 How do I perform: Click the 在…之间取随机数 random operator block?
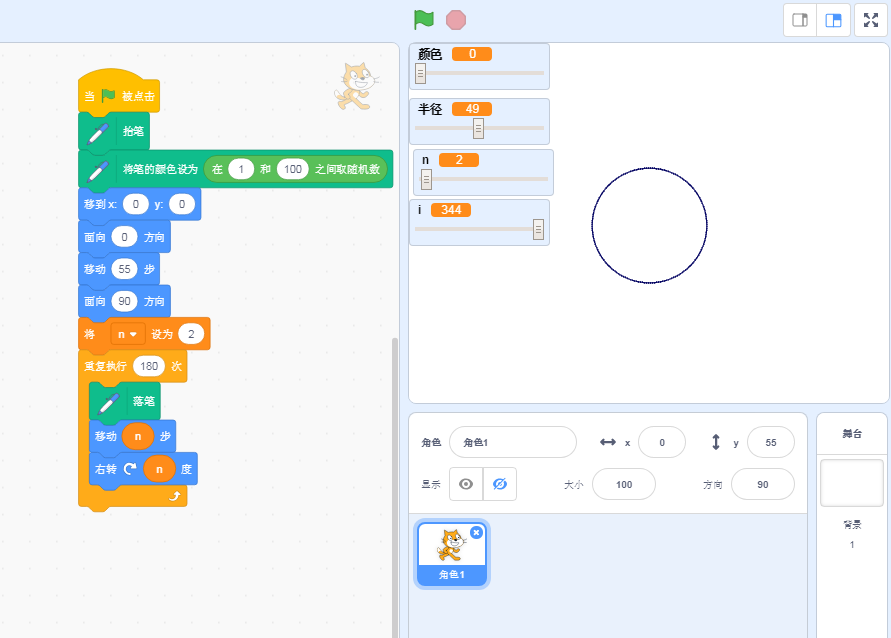[x=295, y=169]
